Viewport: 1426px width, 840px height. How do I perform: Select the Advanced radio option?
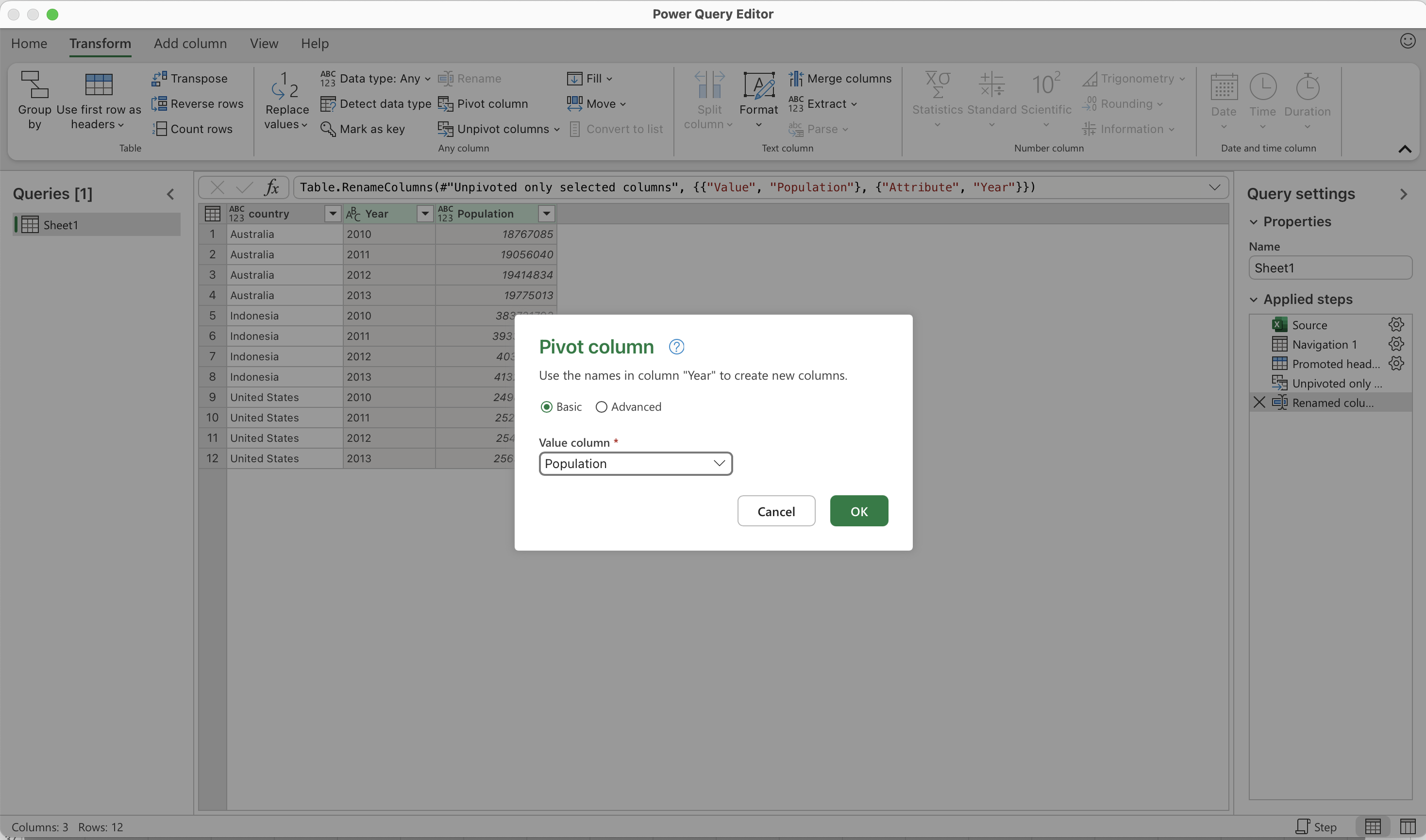[x=602, y=407]
